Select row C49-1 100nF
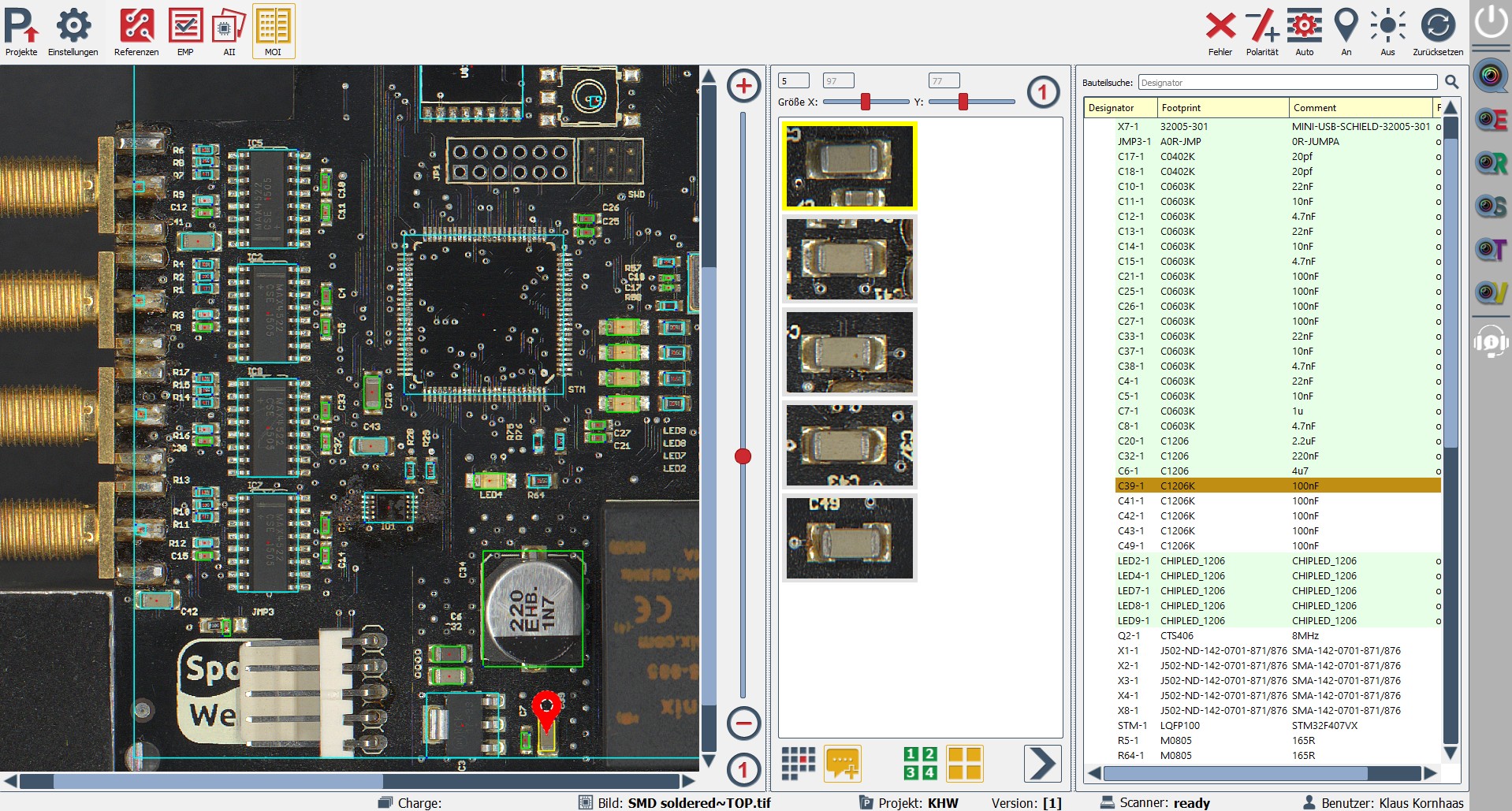The height and width of the screenshot is (811, 1512). click(1278, 545)
